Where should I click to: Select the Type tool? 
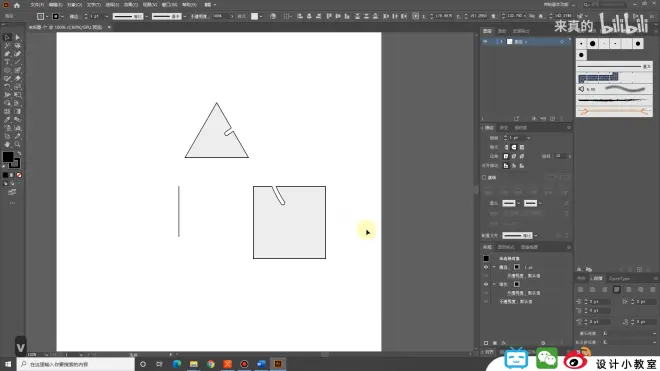tap(7, 62)
